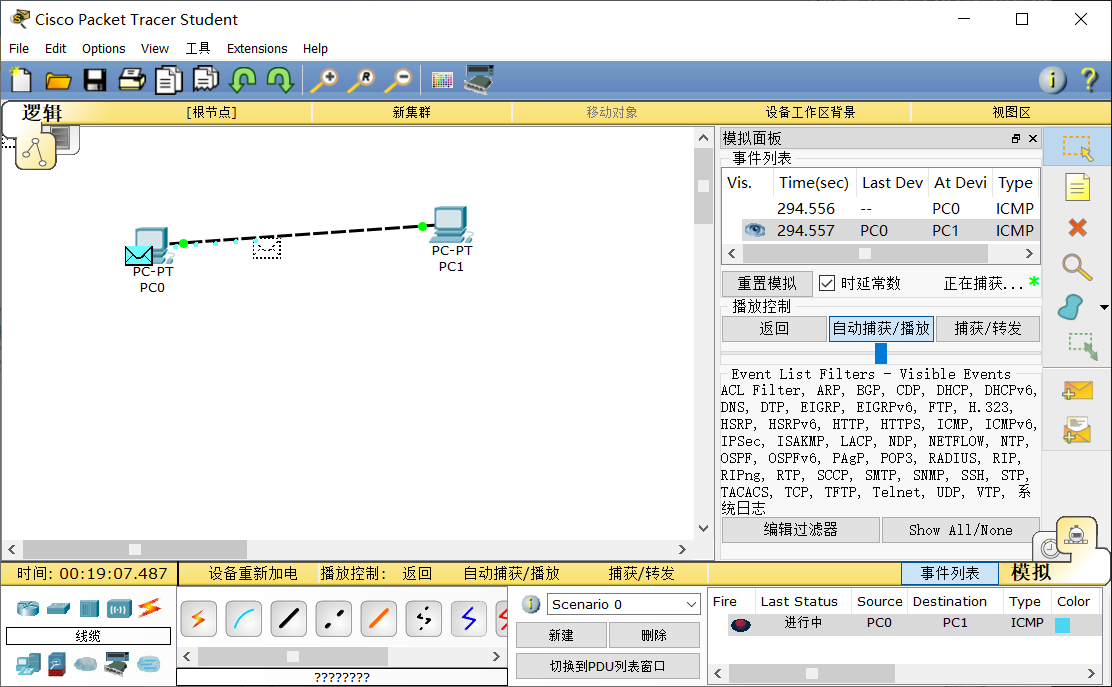This screenshot has width=1112, height=687.
Task: Click the info icon in the top toolbar
Action: (x=1052, y=80)
